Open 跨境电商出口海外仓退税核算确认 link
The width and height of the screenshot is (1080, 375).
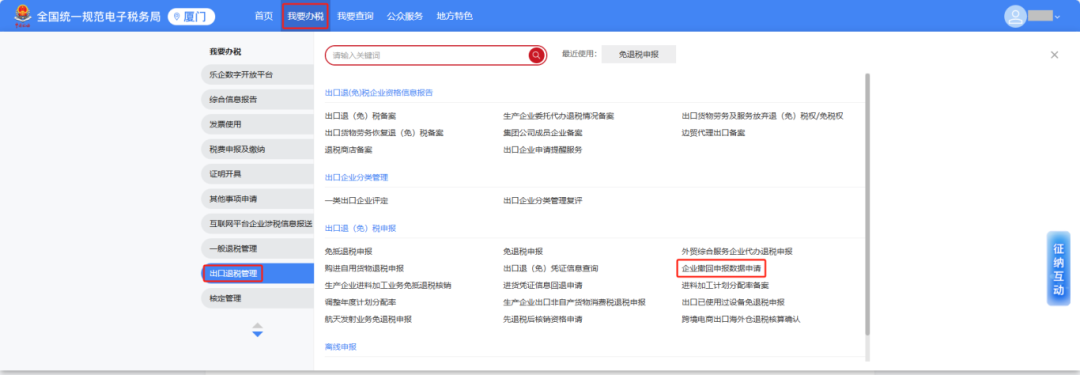tap(741, 319)
